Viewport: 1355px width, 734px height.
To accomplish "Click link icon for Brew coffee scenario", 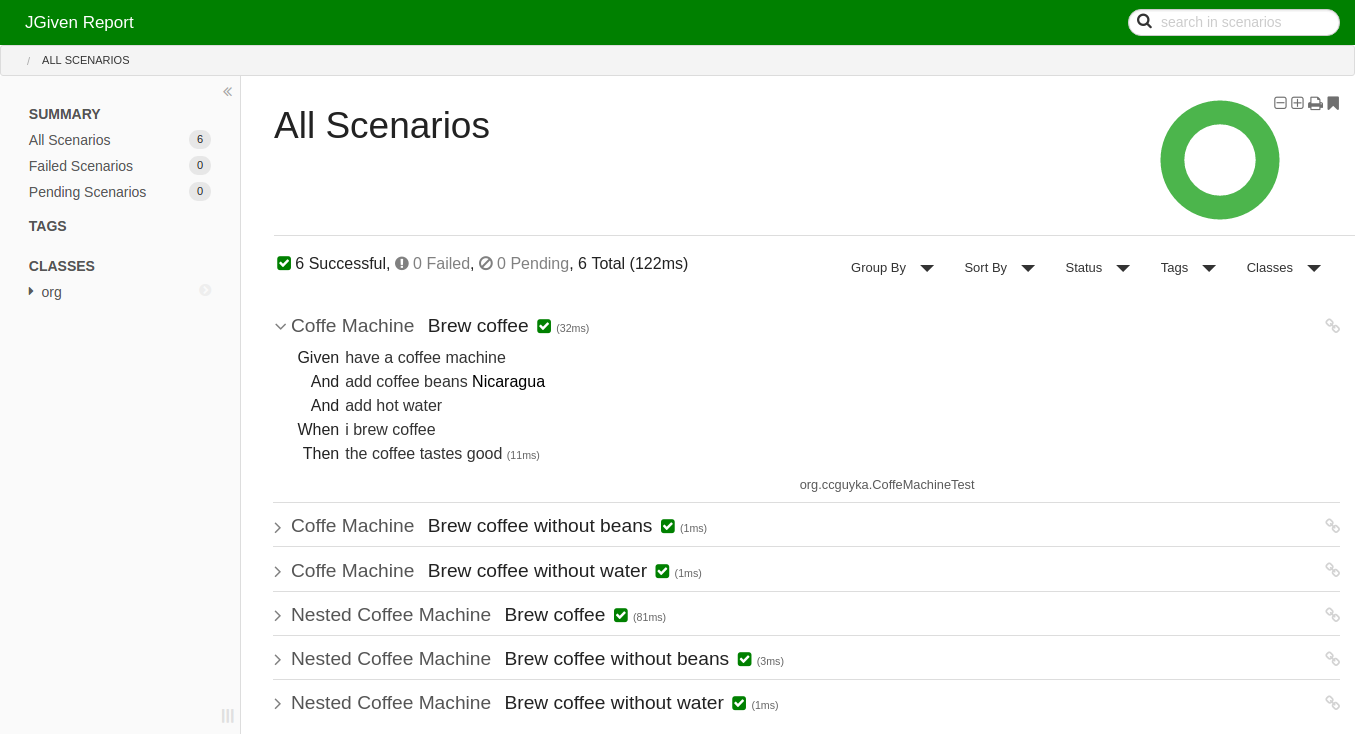I will (x=1332, y=326).
